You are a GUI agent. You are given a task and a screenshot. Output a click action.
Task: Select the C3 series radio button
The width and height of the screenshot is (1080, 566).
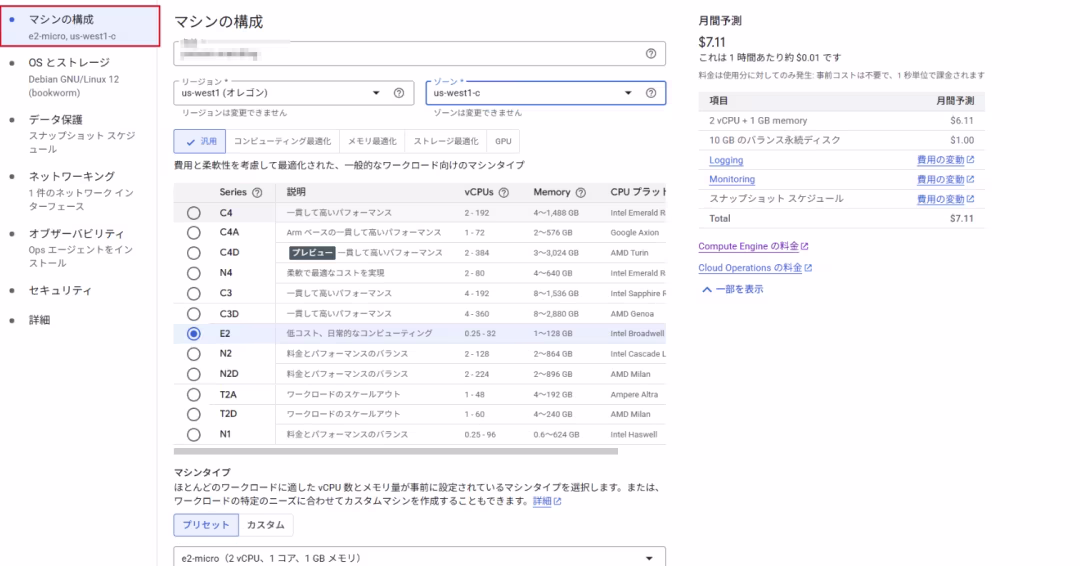[x=194, y=293]
